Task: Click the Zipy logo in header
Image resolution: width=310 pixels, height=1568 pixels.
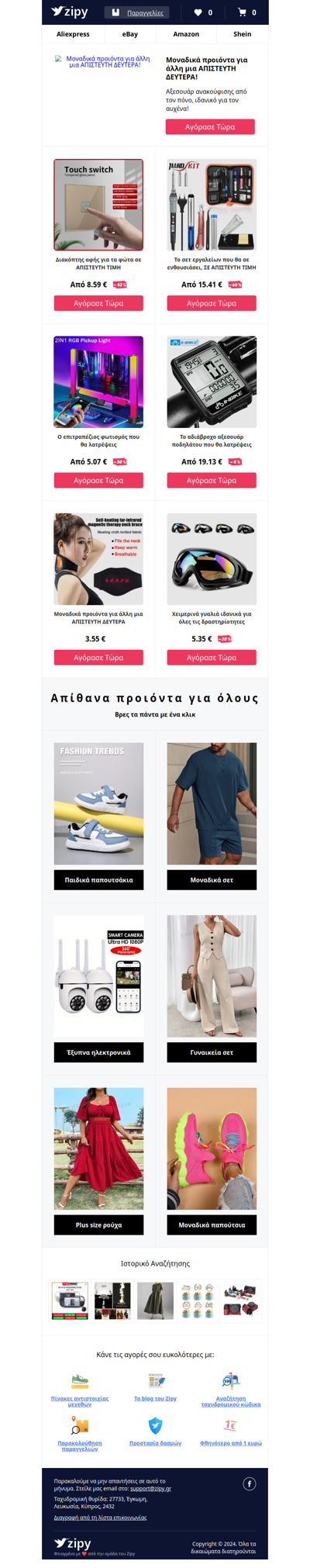Action: click(x=70, y=12)
